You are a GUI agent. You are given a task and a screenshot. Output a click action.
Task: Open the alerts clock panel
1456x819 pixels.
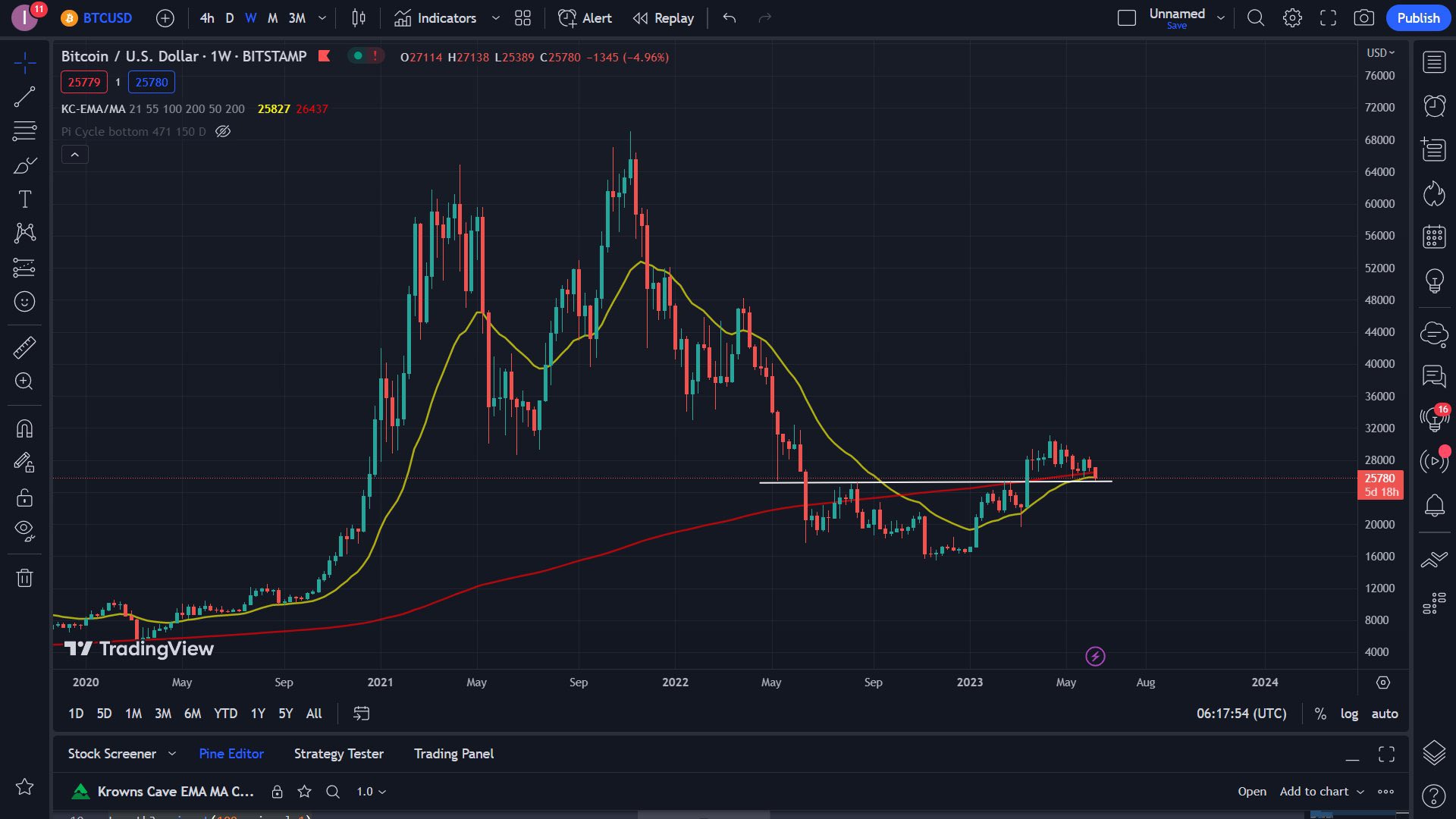[x=1434, y=105]
